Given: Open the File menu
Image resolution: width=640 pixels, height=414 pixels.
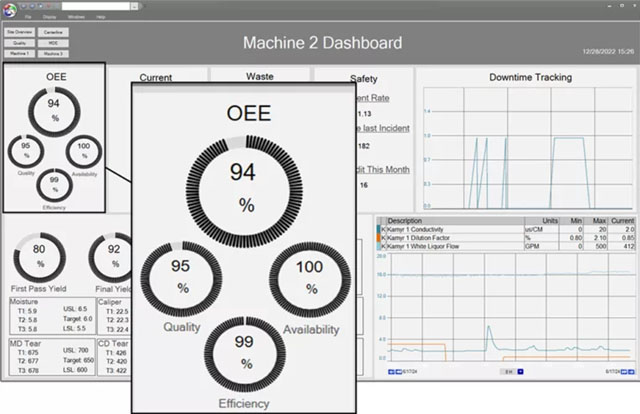Looking at the screenshot, I should tap(28, 17).
